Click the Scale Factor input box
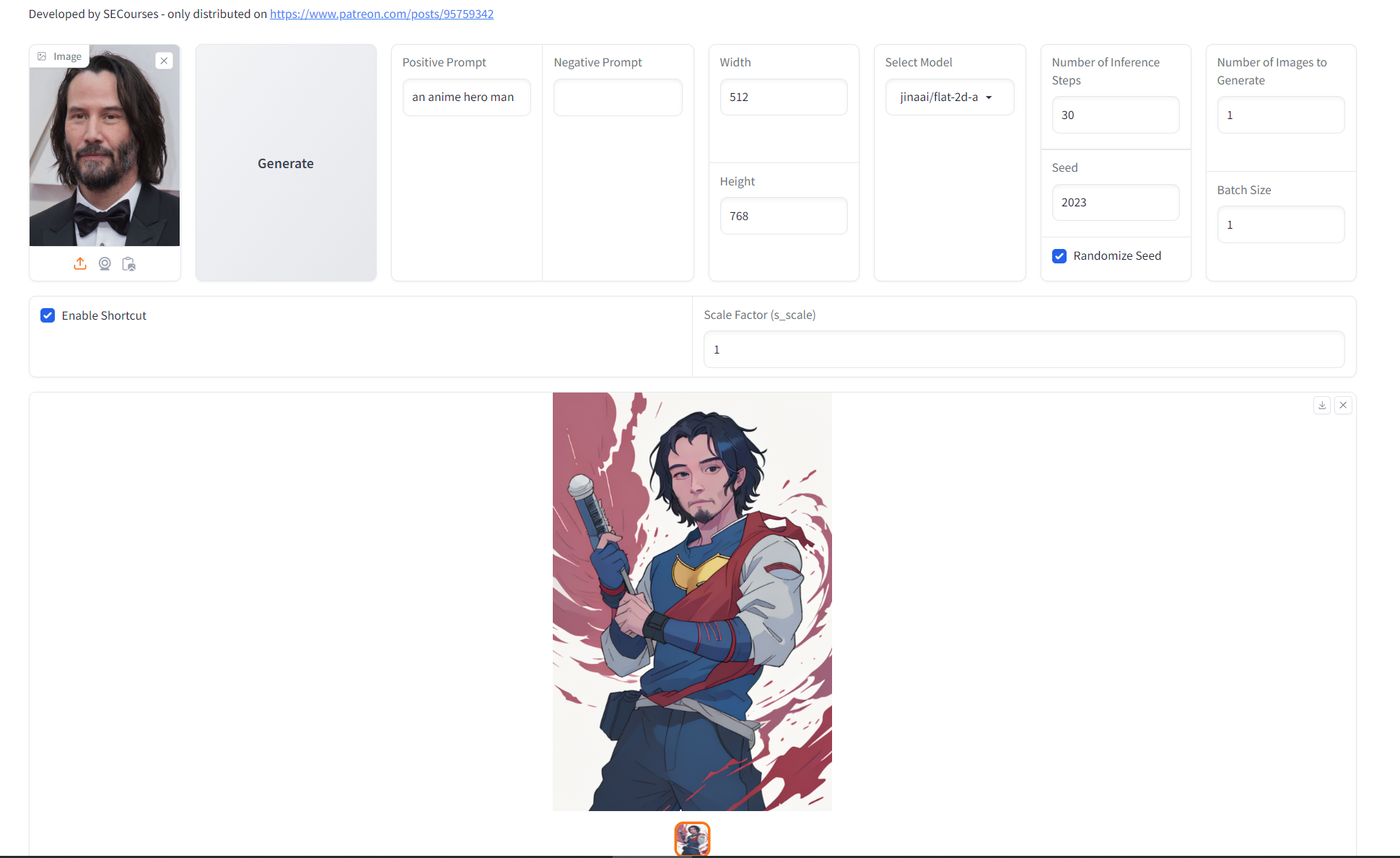Screen dimensions: 1400x858 [x=1023, y=350]
